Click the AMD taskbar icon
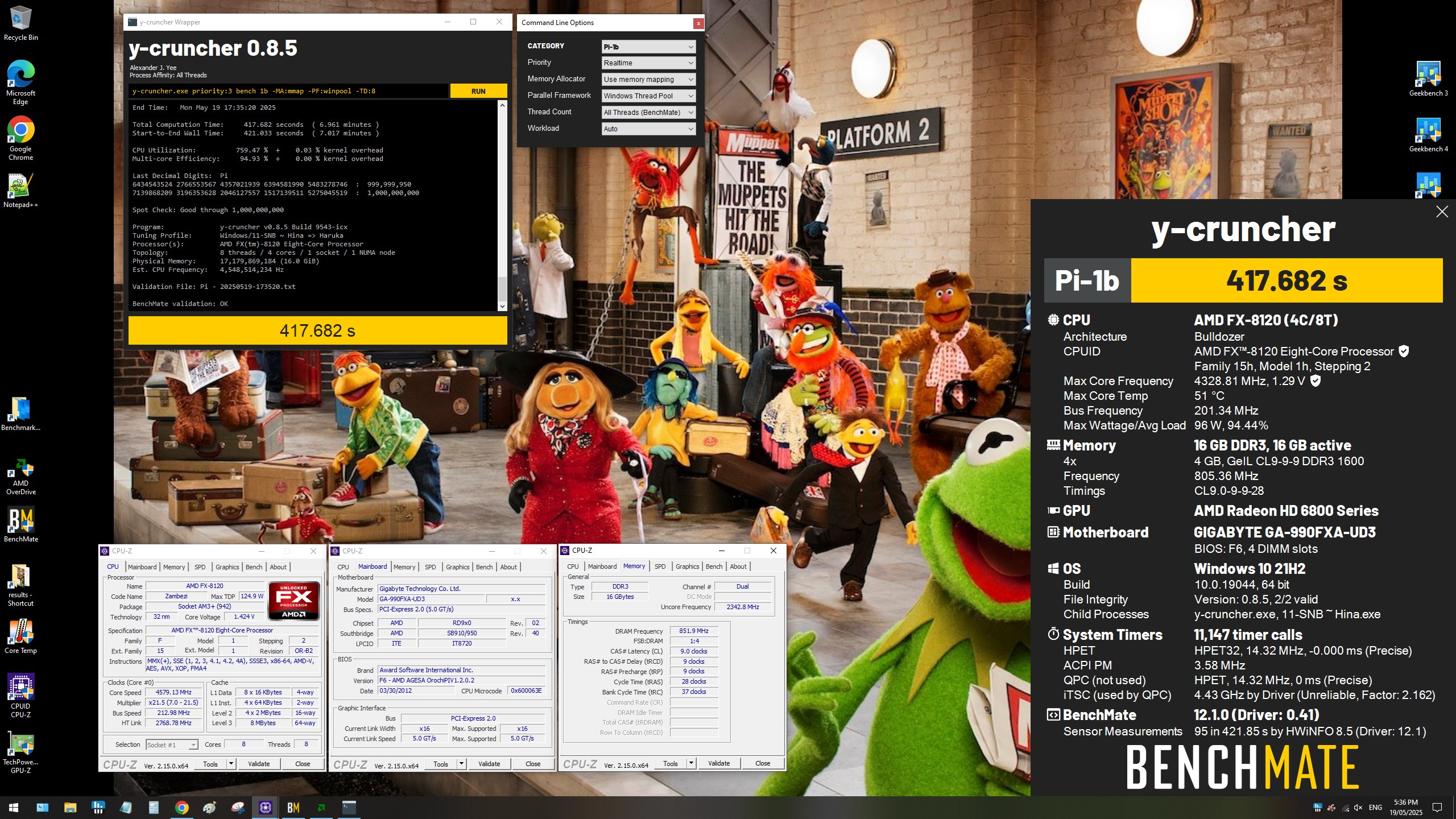 (321, 807)
